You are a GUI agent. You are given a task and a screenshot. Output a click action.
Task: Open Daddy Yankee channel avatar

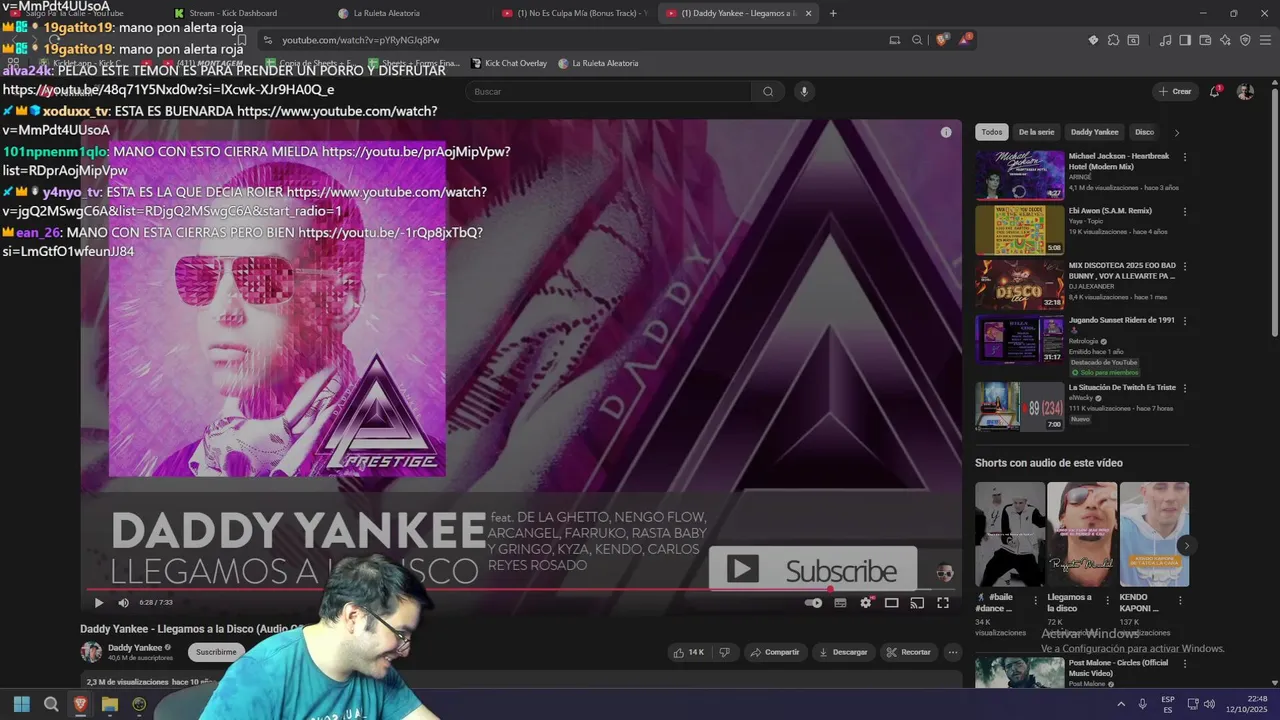pyautogui.click(x=91, y=652)
